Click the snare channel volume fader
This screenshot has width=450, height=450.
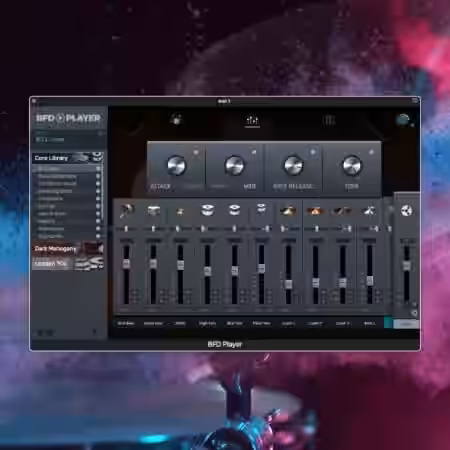(153, 264)
